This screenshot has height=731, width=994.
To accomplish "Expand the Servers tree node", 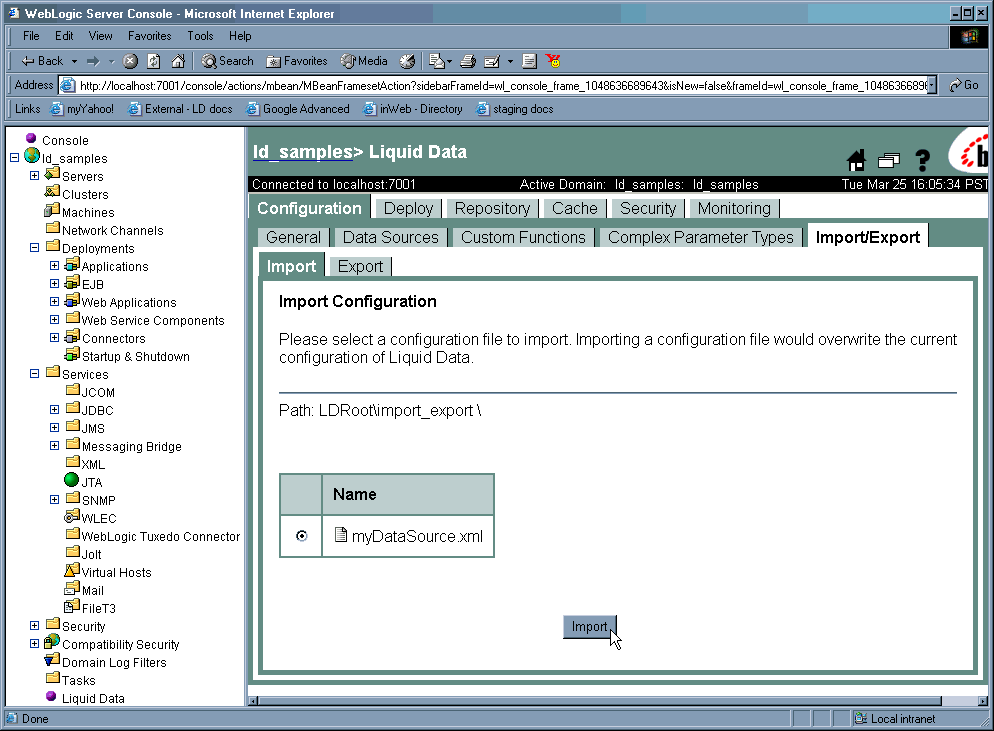I will [34, 175].
